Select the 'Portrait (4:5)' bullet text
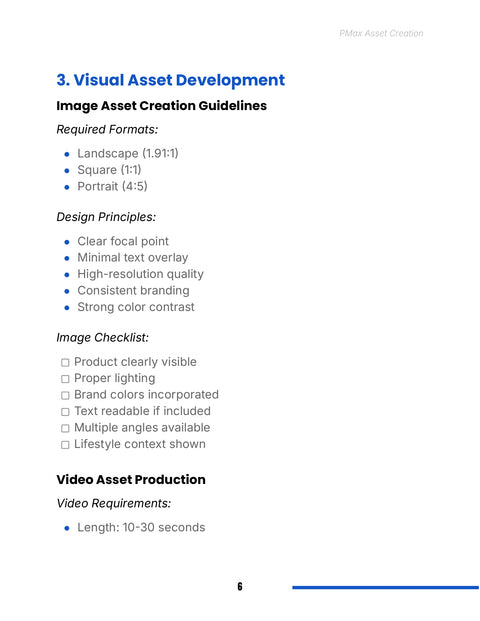Image resolution: width=480 pixels, height=621 pixels. [x=112, y=186]
